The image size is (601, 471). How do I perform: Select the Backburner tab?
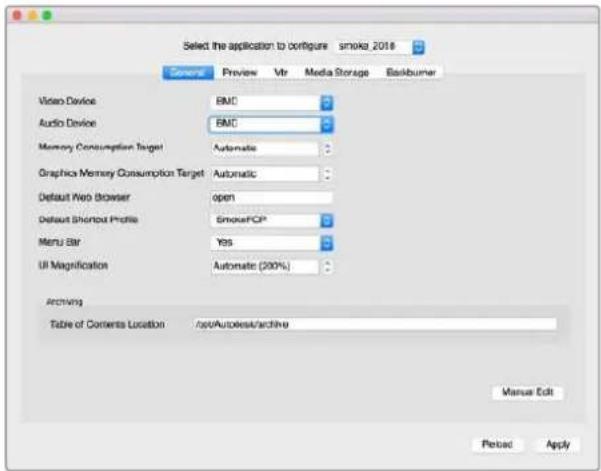tap(411, 72)
